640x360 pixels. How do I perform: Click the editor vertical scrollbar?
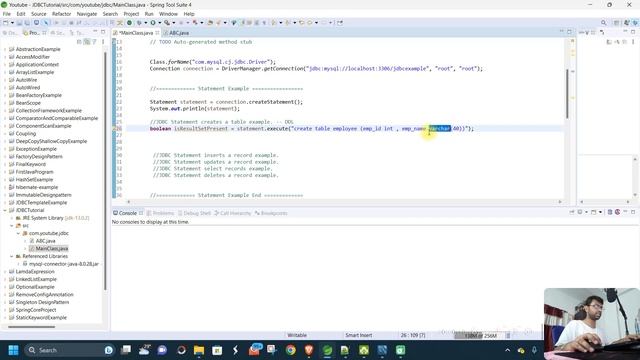(567, 94)
